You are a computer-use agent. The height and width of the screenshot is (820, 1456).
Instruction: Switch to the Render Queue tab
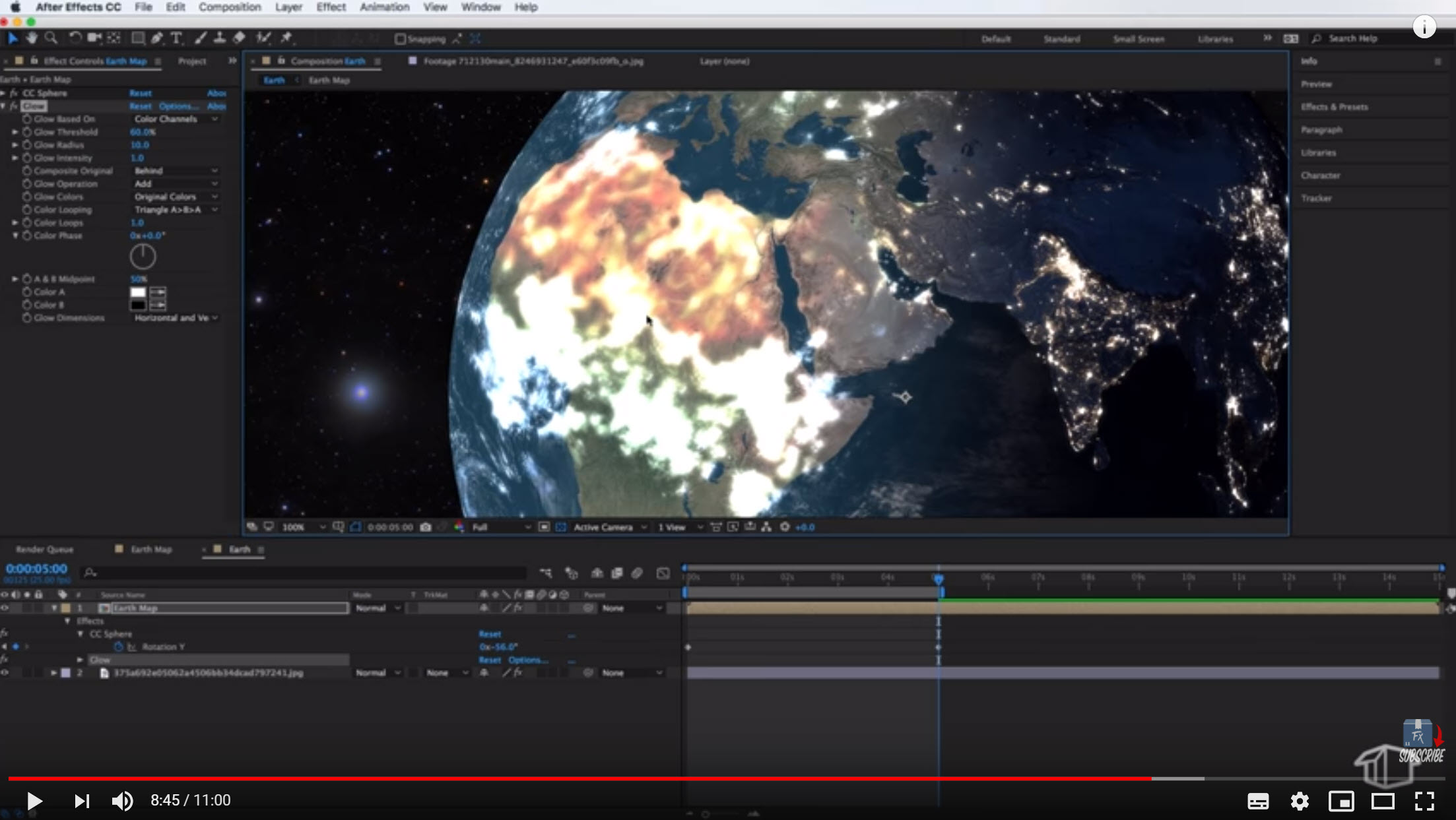(x=44, y=550)
